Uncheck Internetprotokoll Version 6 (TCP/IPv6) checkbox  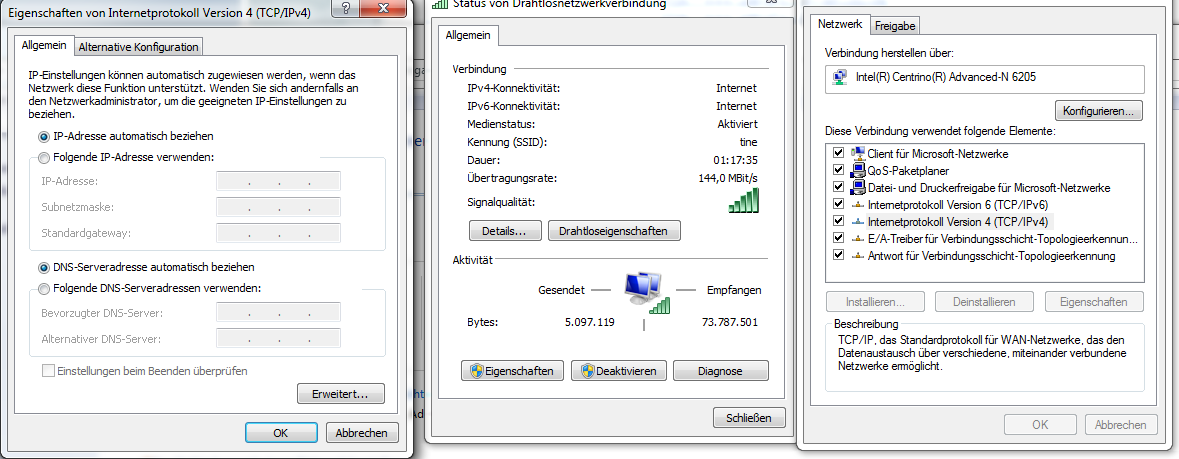tap(838, 204)
